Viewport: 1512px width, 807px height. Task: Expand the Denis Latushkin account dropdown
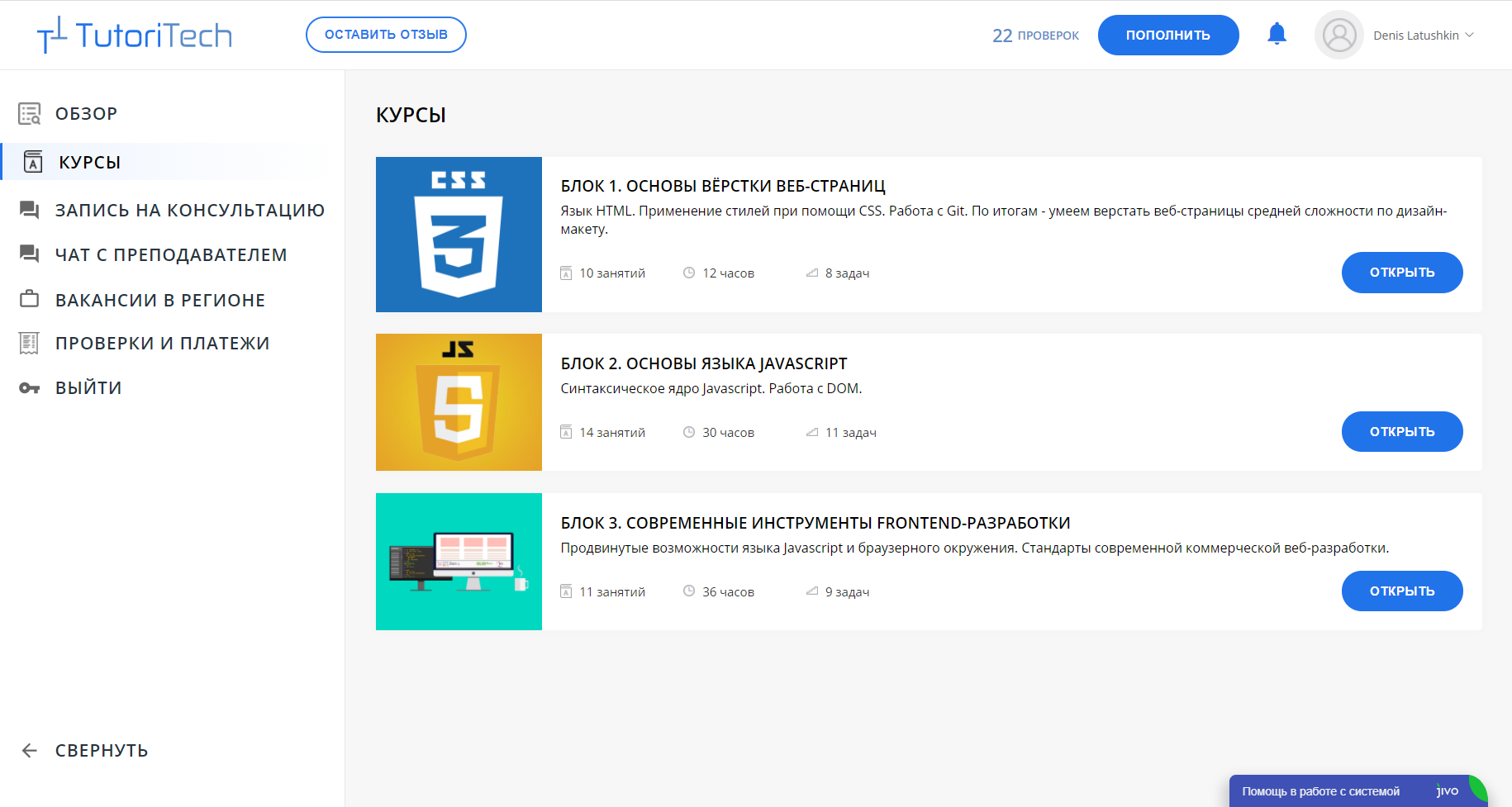coord(1468,36)
